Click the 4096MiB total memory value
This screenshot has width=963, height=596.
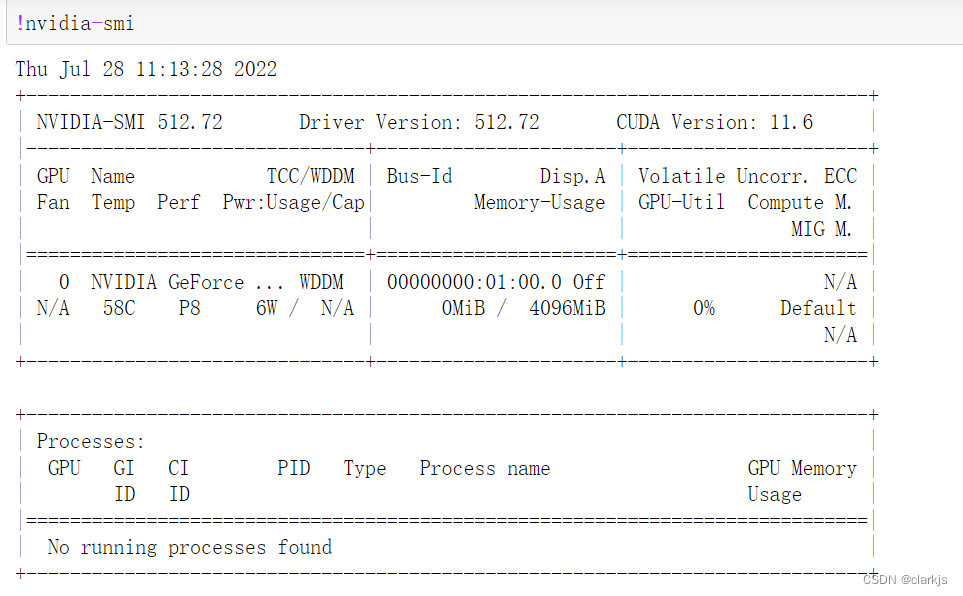point(567,308)
